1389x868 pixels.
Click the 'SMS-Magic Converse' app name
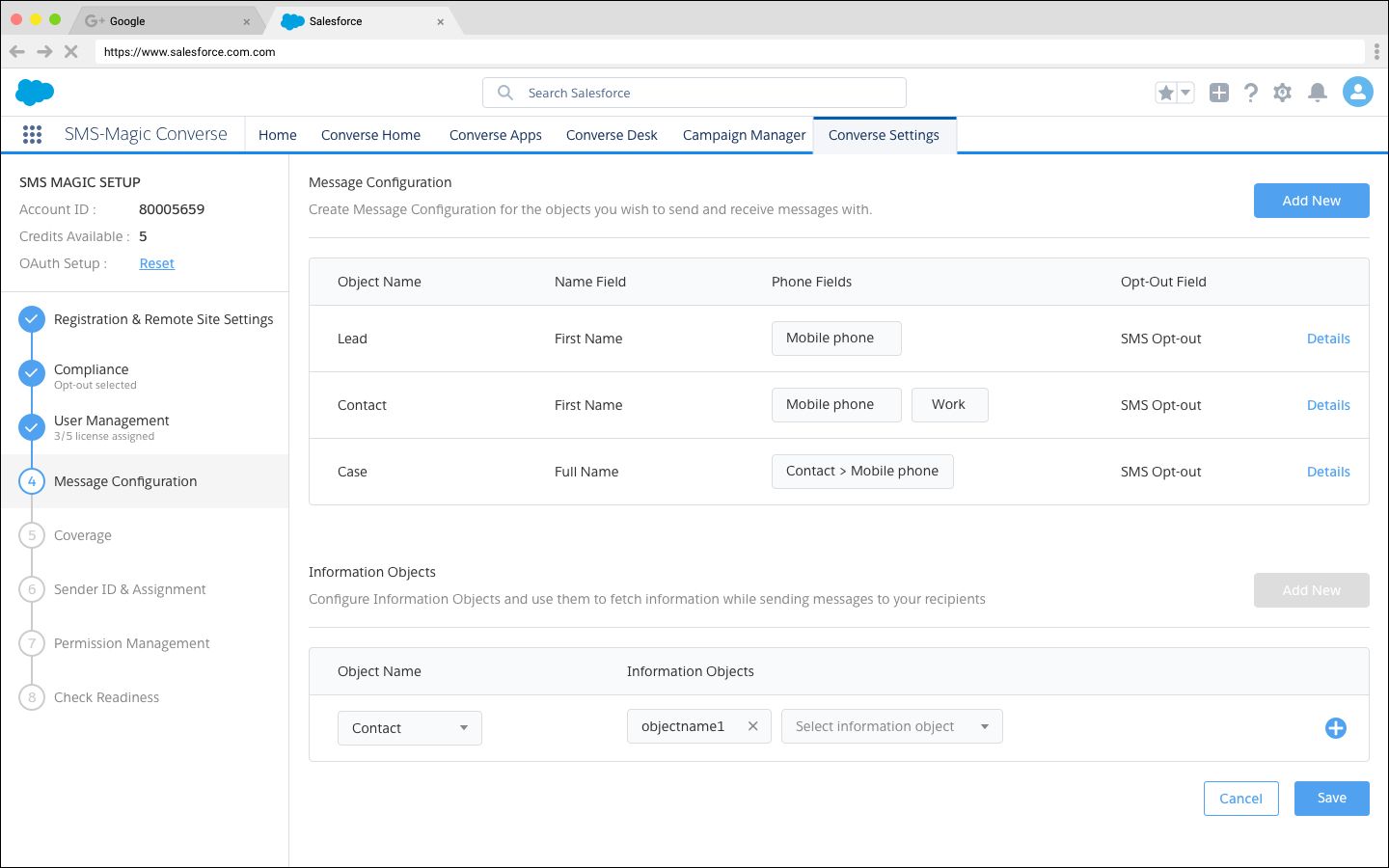[x=146, y=134]
